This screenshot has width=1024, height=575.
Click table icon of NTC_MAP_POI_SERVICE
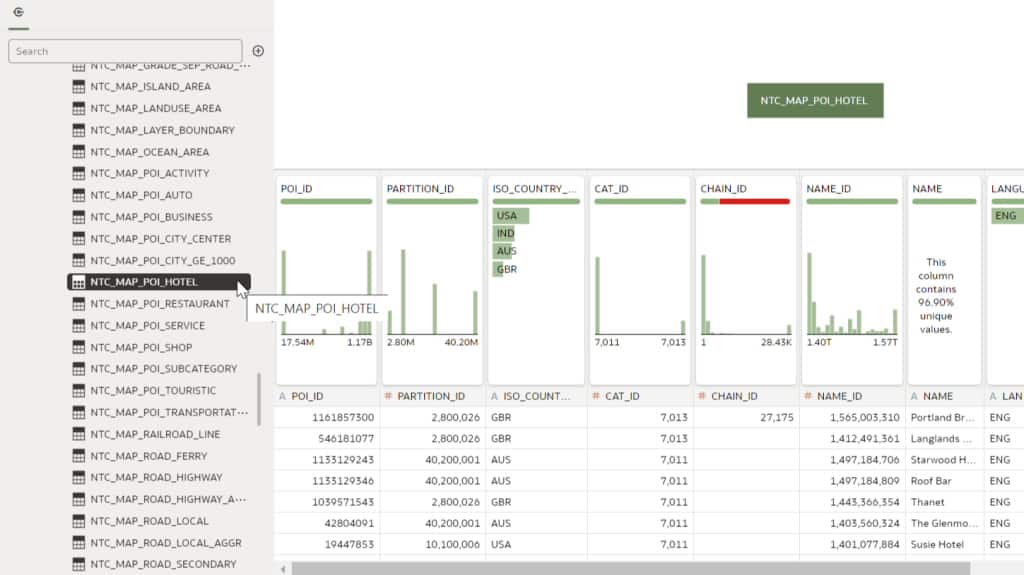pos(78,325)
